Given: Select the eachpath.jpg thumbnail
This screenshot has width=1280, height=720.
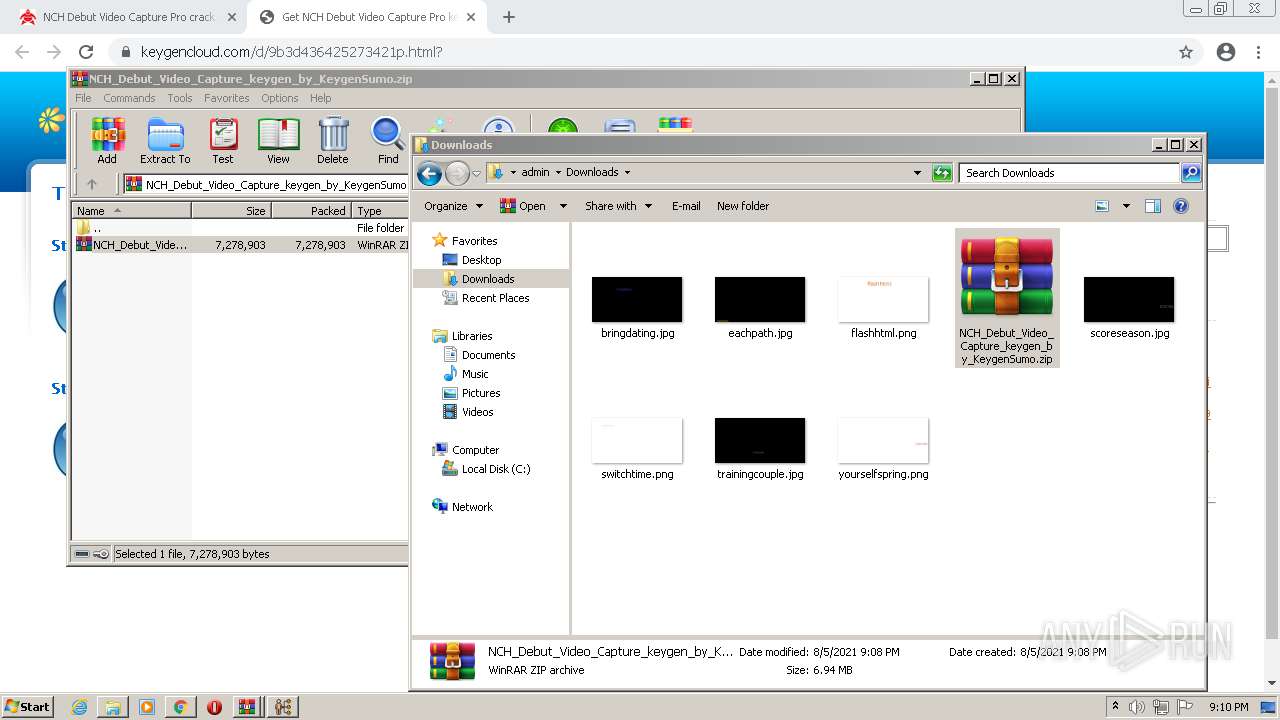Looking at the screenshot, I should click(x=760, y=299).
